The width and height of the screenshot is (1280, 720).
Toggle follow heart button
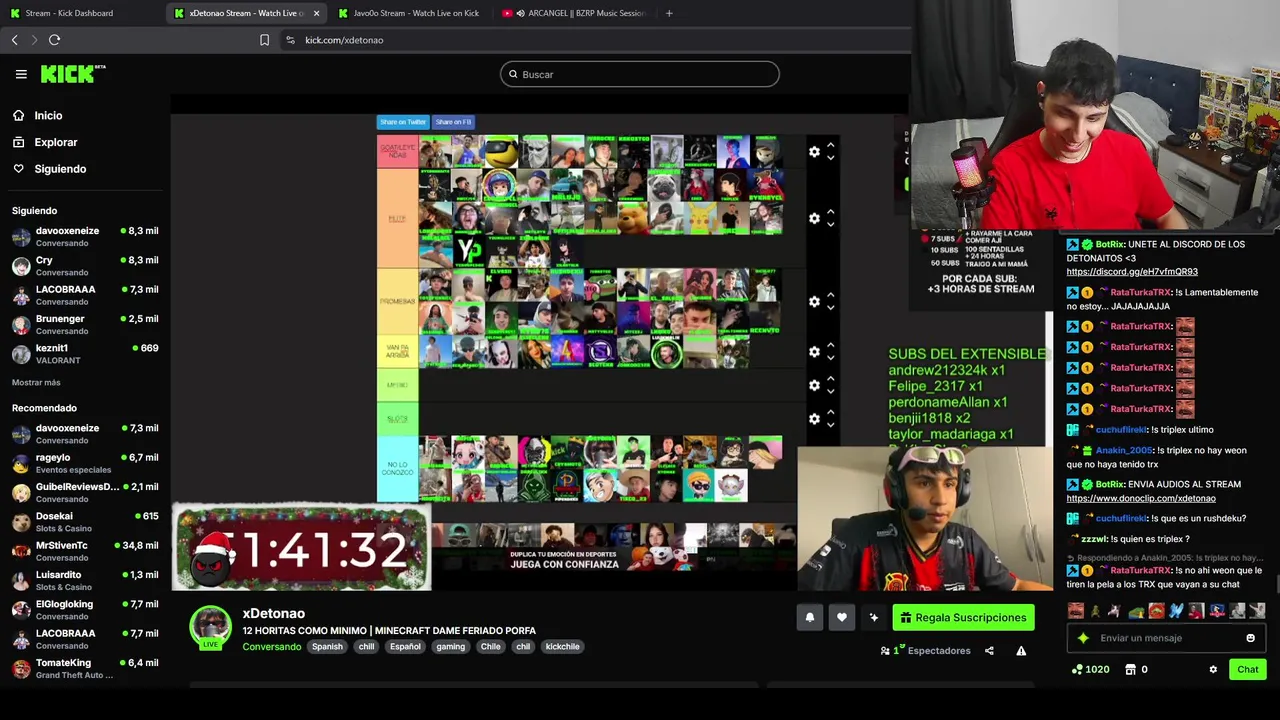coord(842,618)
